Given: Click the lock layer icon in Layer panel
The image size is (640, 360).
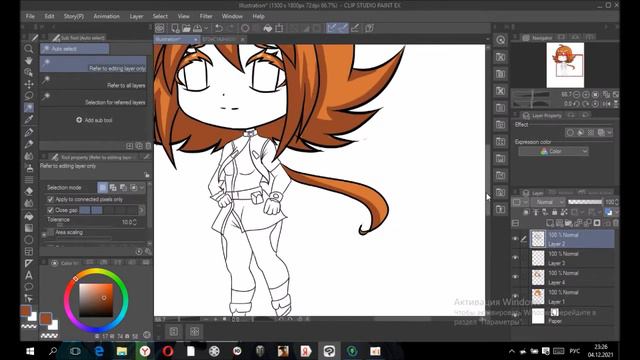Looking at the screenshot, I should pos(554,212).
